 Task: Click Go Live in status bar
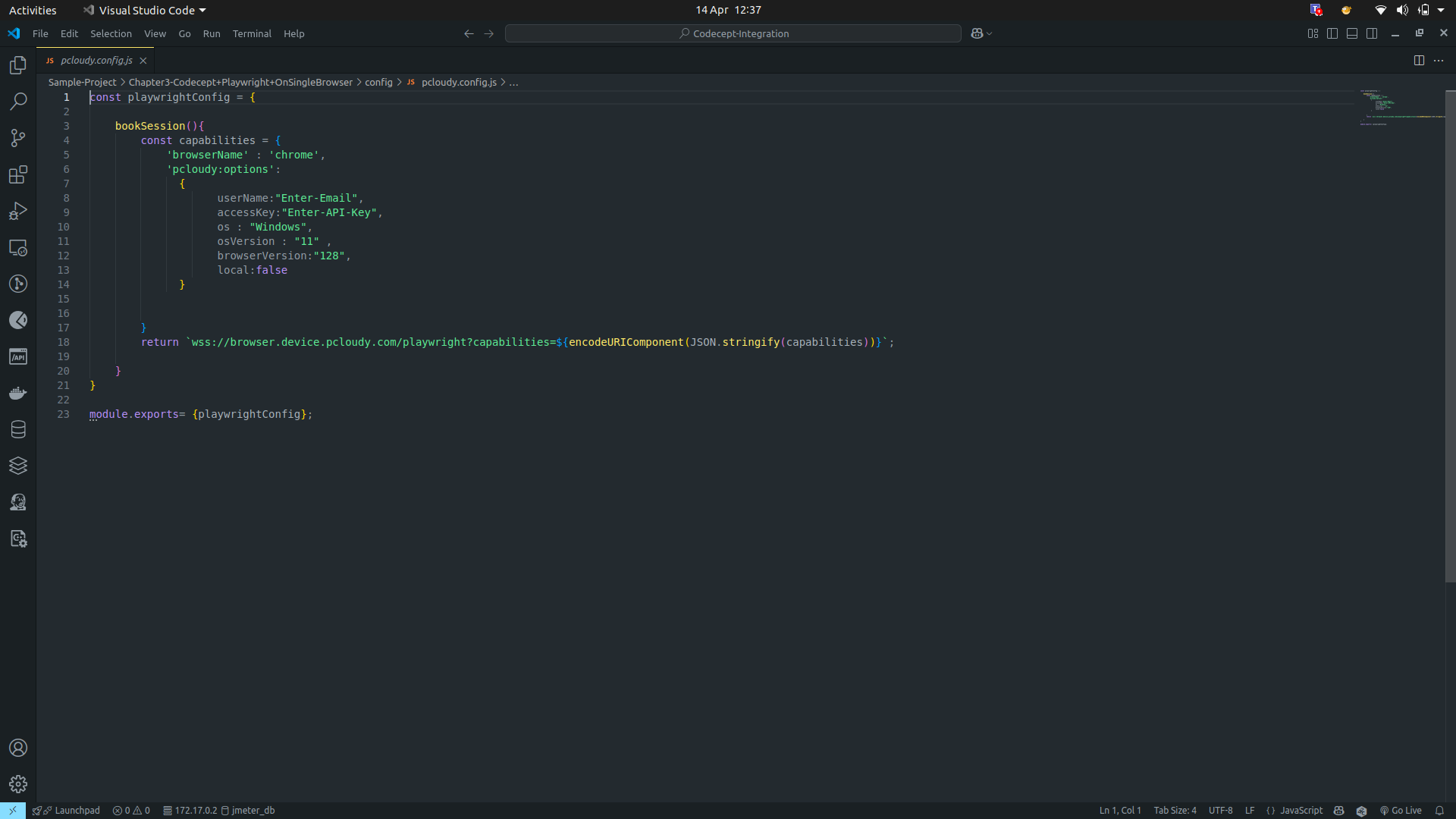pos(1401,811)
